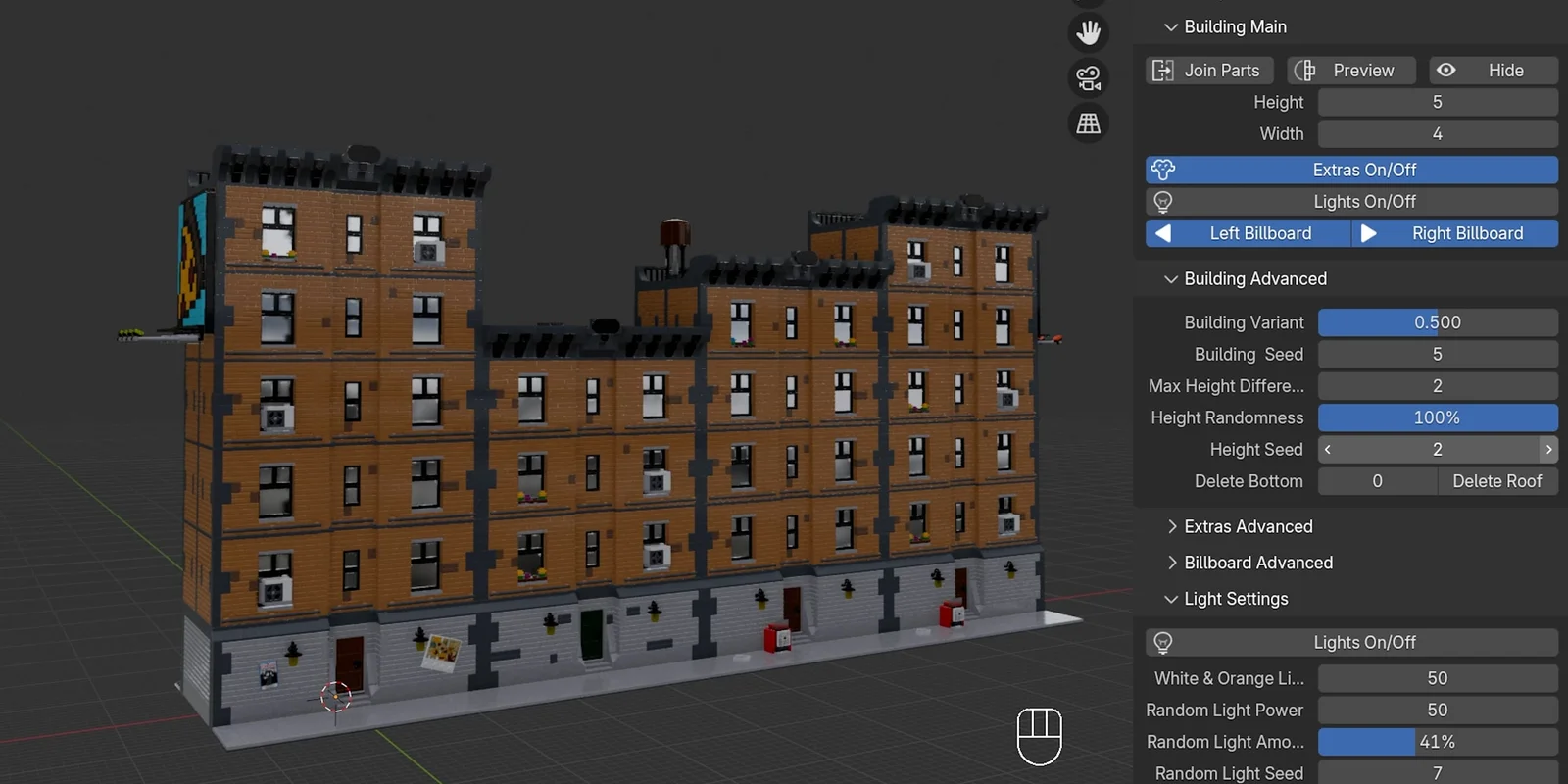Click the eye icon beside Hide
The image size is (1568, 784).
tap(1445, 71)
